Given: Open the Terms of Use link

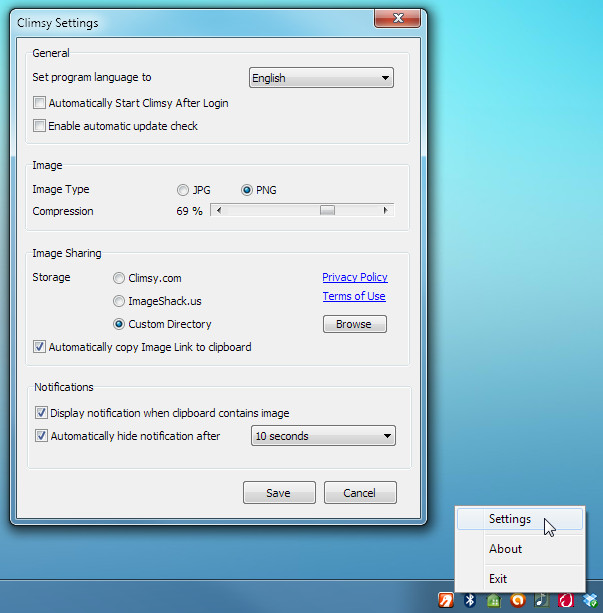Looking at the screenshot, I should coord(354,296).
